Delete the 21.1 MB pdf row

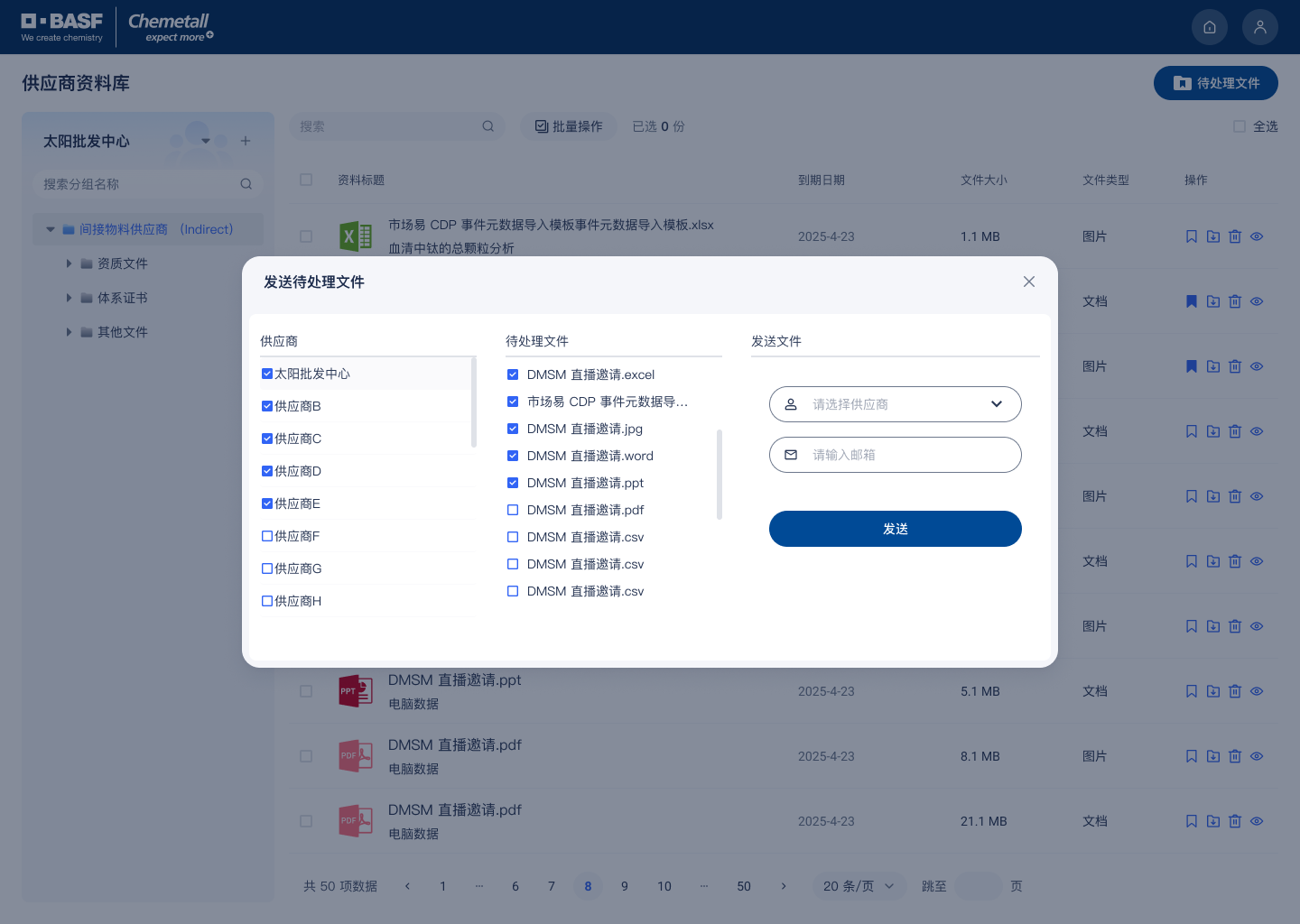click(1235, 821)
